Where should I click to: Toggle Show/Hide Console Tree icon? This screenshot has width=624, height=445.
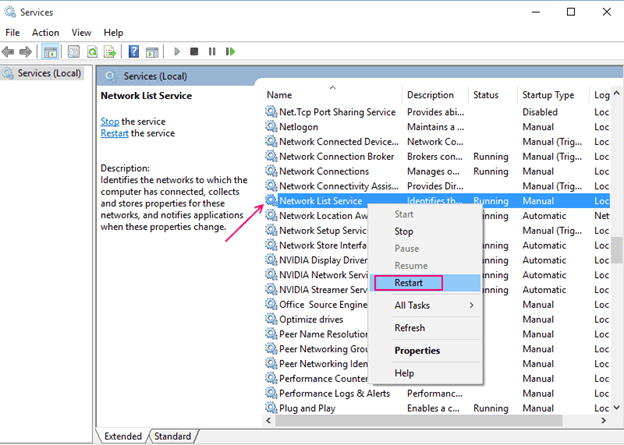click(x=50, y=52)
